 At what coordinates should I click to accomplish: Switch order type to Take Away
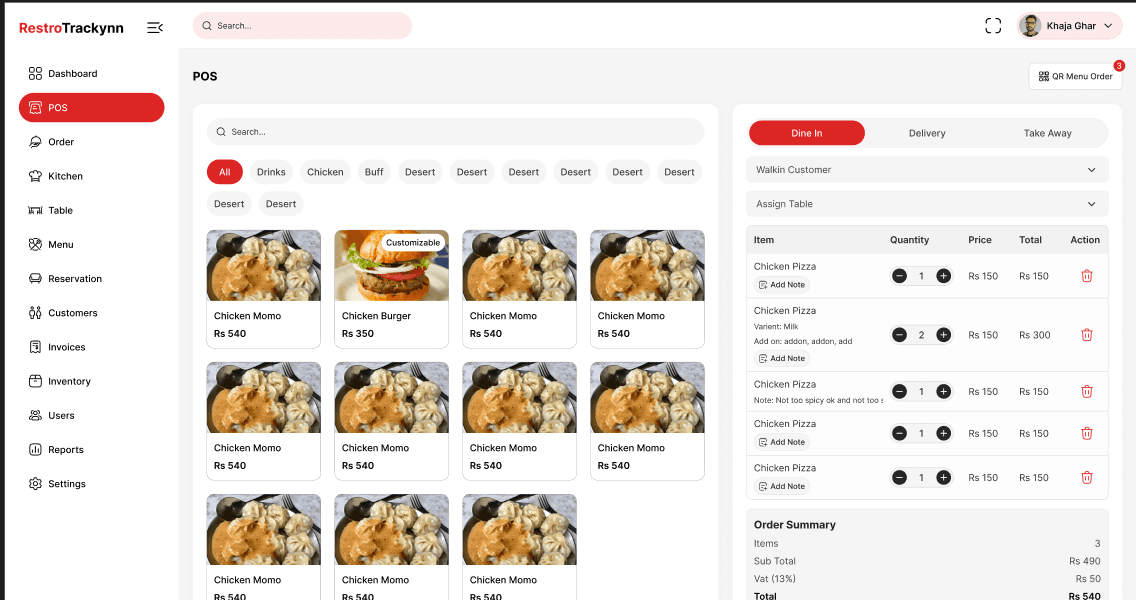click(1047, 133)
